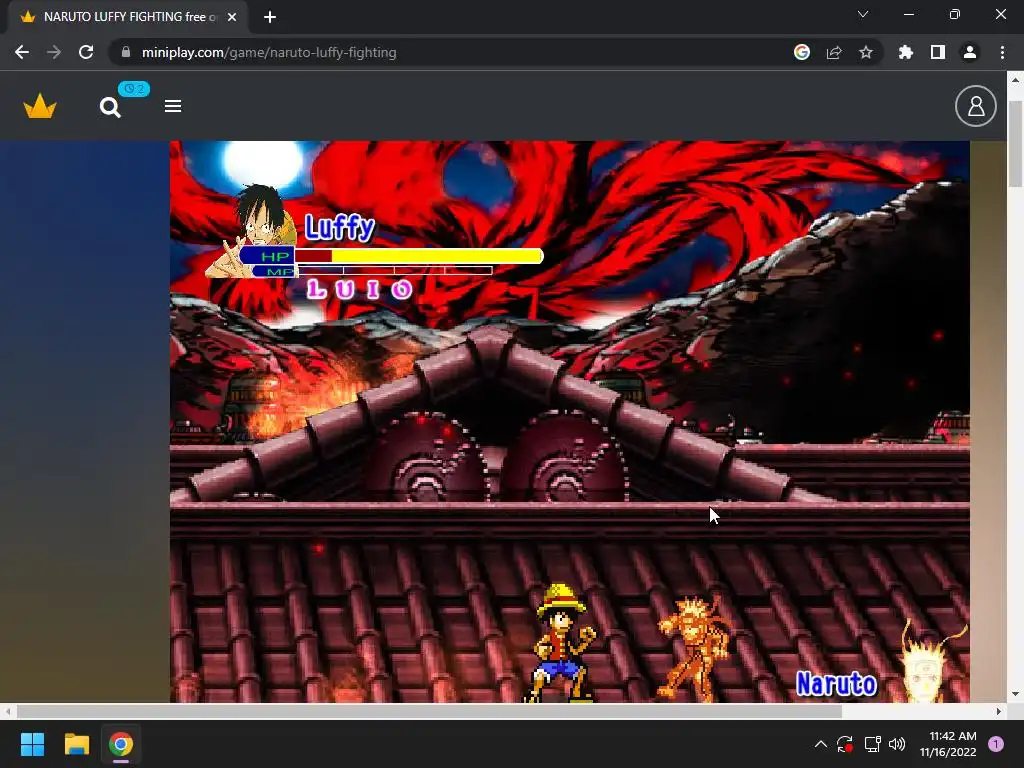The height and width of the screenshot is (768, 1024).
Task: Open File Explorer from the taskbar
Action: tap(76, 744)
